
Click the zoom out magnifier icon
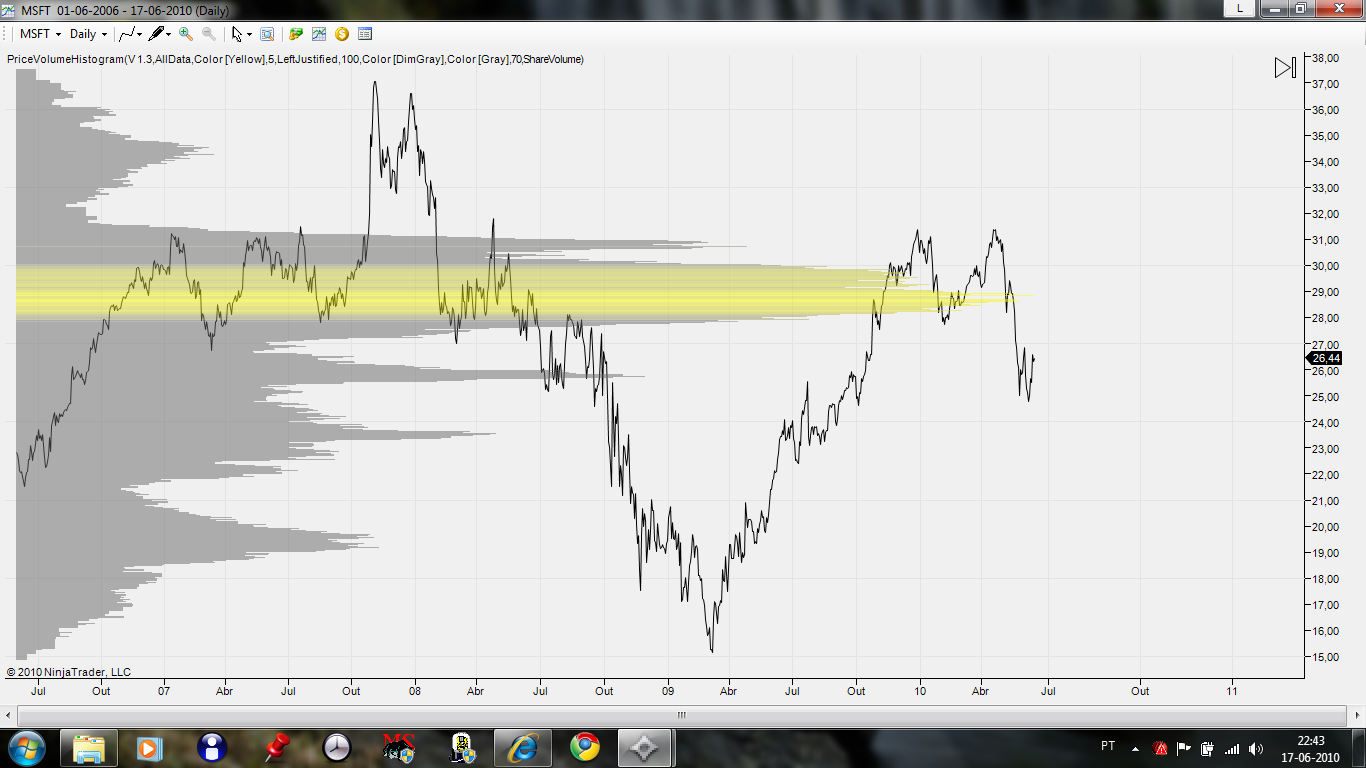[x=208, y=34]
